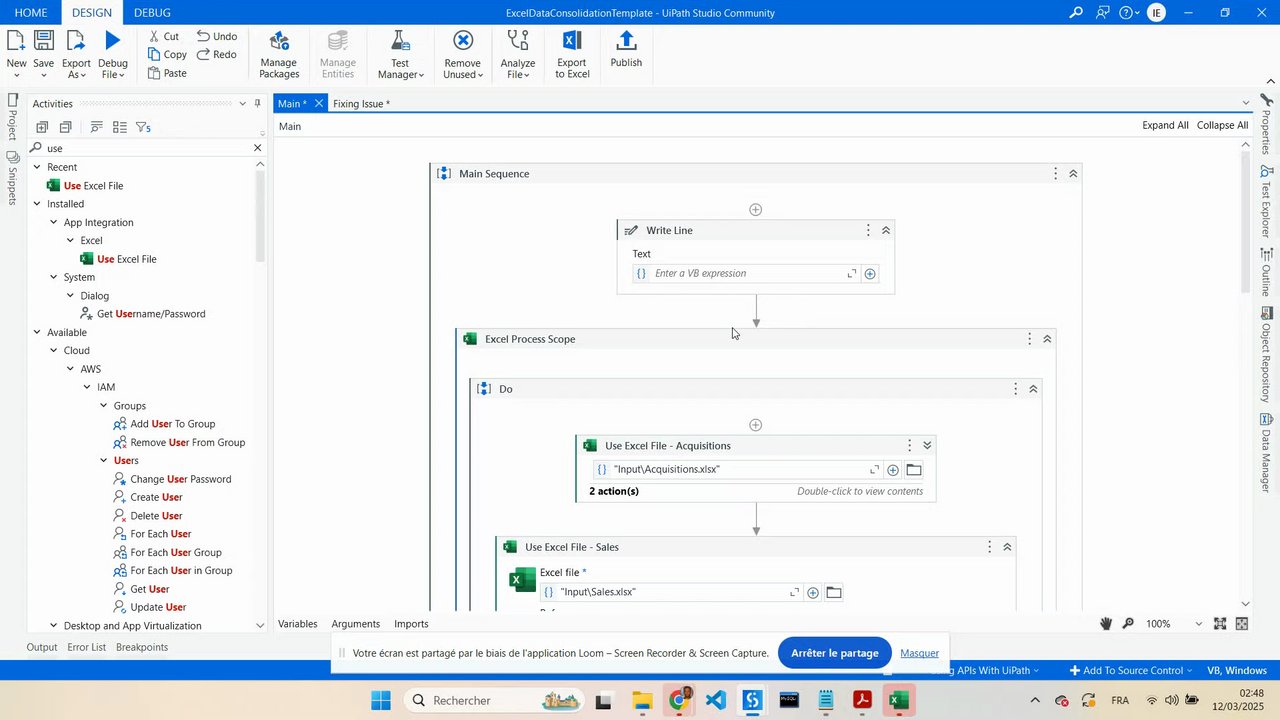
Task: Click the IE user profile avatar
Action: point(1157,13)
